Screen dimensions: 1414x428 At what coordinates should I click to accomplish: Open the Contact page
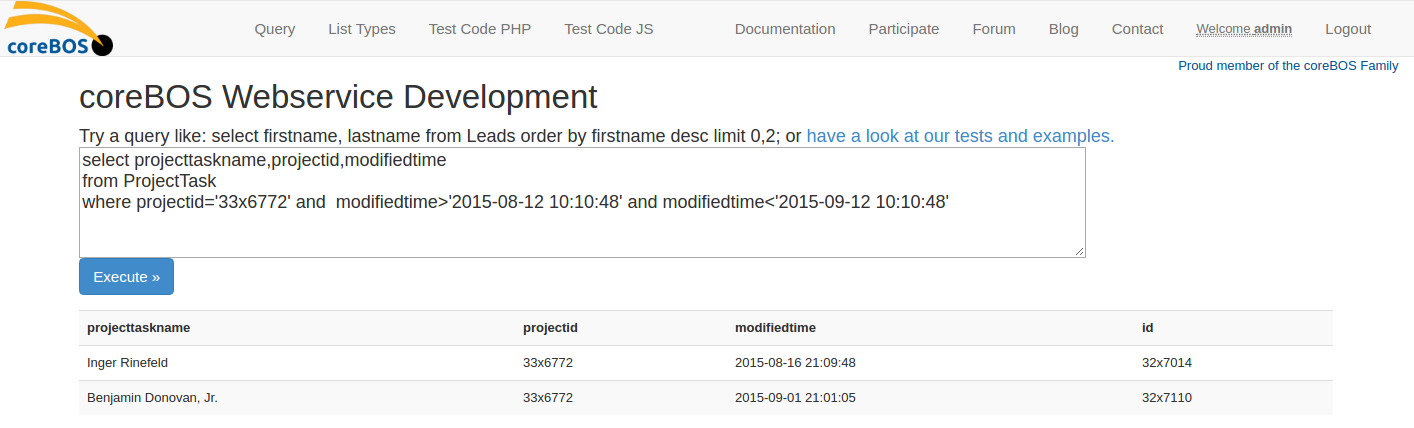1138,29
